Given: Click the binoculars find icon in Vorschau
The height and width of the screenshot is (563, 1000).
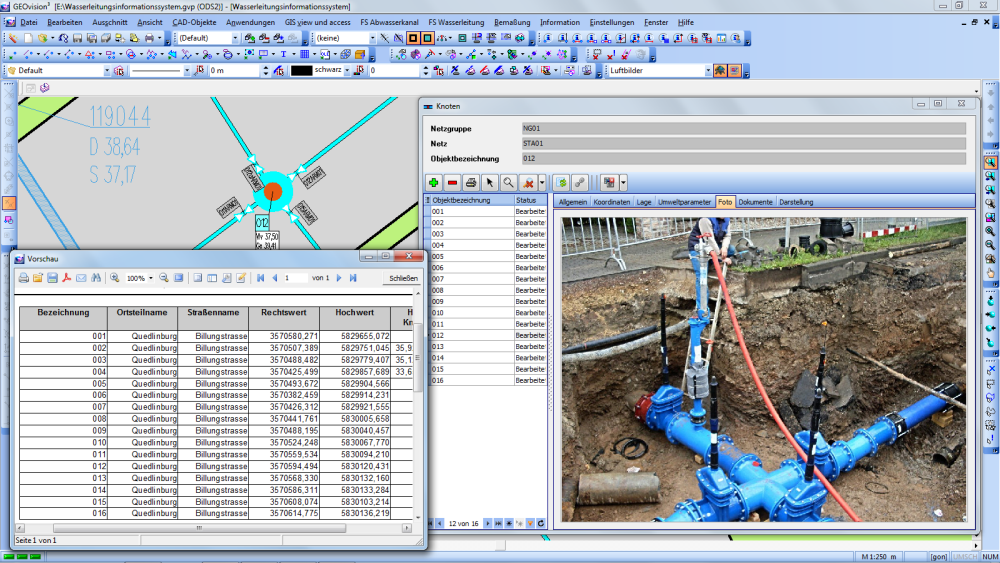Looking at the screenshot, I should coord(97,278).
